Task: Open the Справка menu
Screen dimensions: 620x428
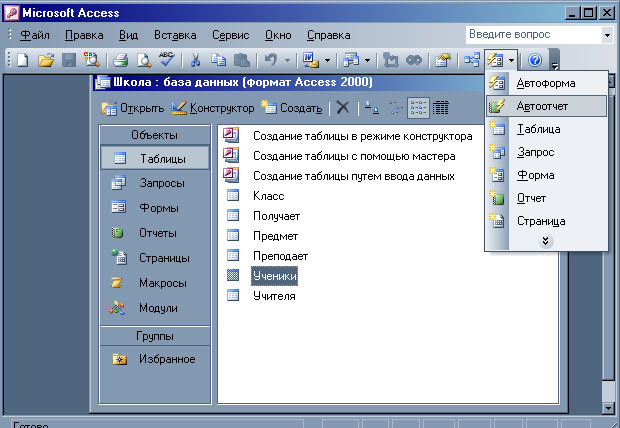Action: pos(329,35)
